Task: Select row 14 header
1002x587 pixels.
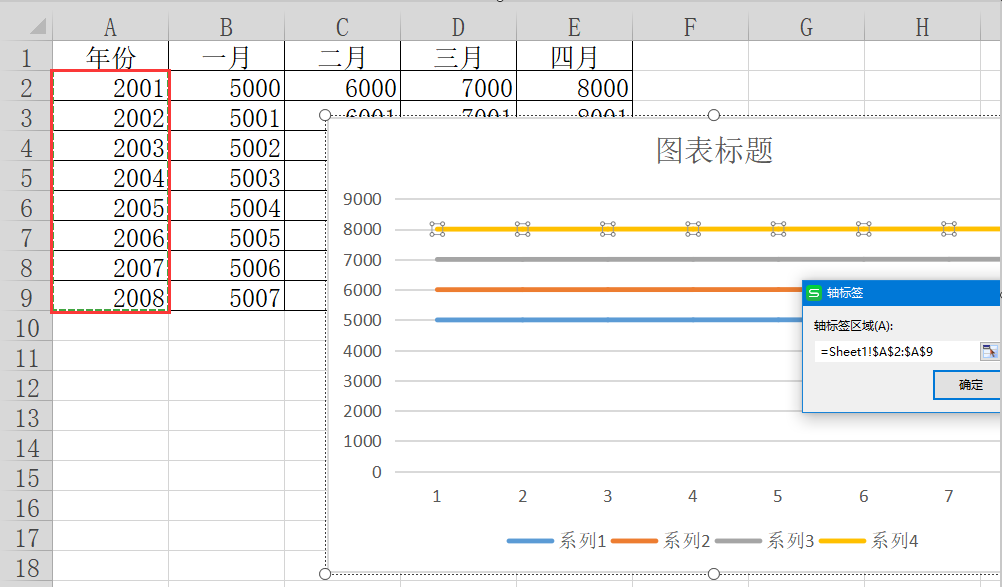Action: [26, 448]
